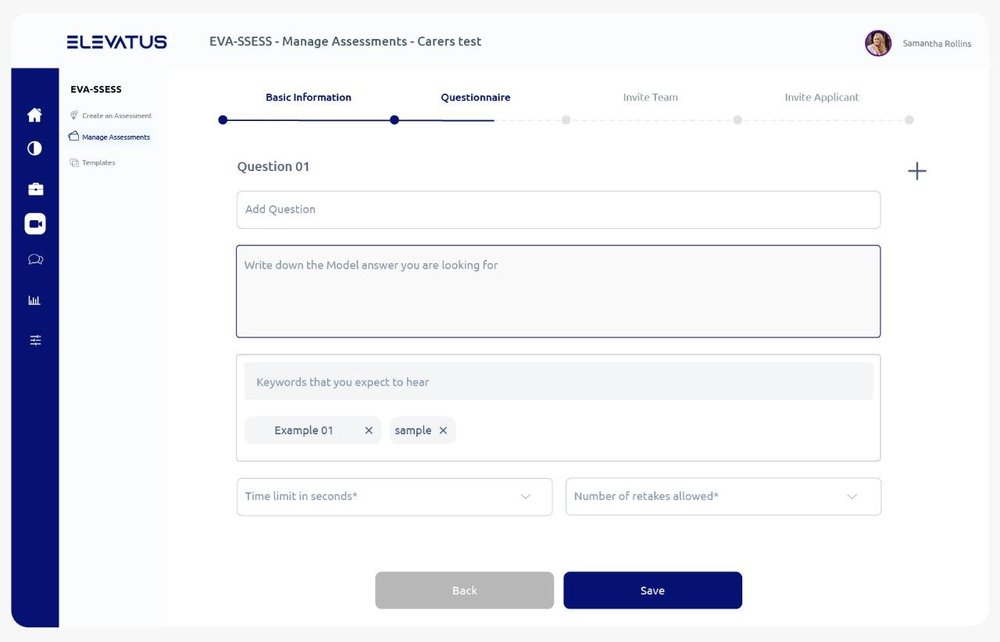Remove the 'sample' keyword tag
Image resolution: width=1000 pixels, height=642 pixels.
(x=443, y=431)
